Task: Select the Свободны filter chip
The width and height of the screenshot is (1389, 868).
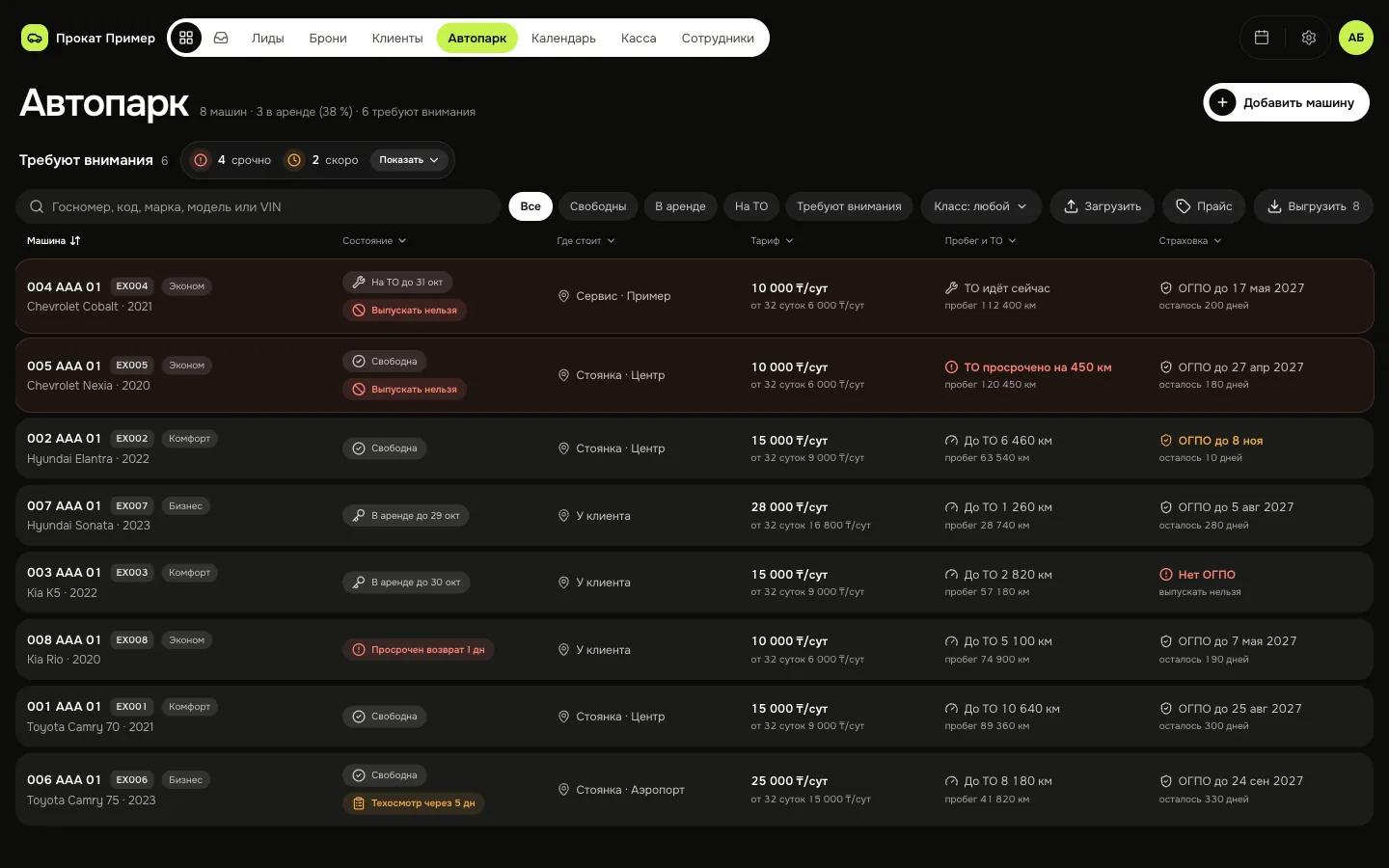Action: pos(598,206)
